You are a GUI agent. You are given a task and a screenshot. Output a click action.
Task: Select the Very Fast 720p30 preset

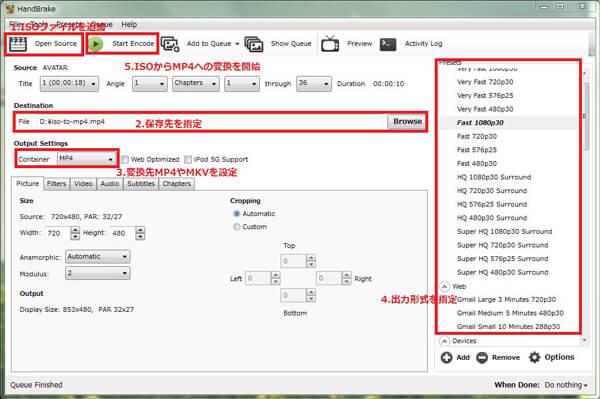click(x=485, y=82)
